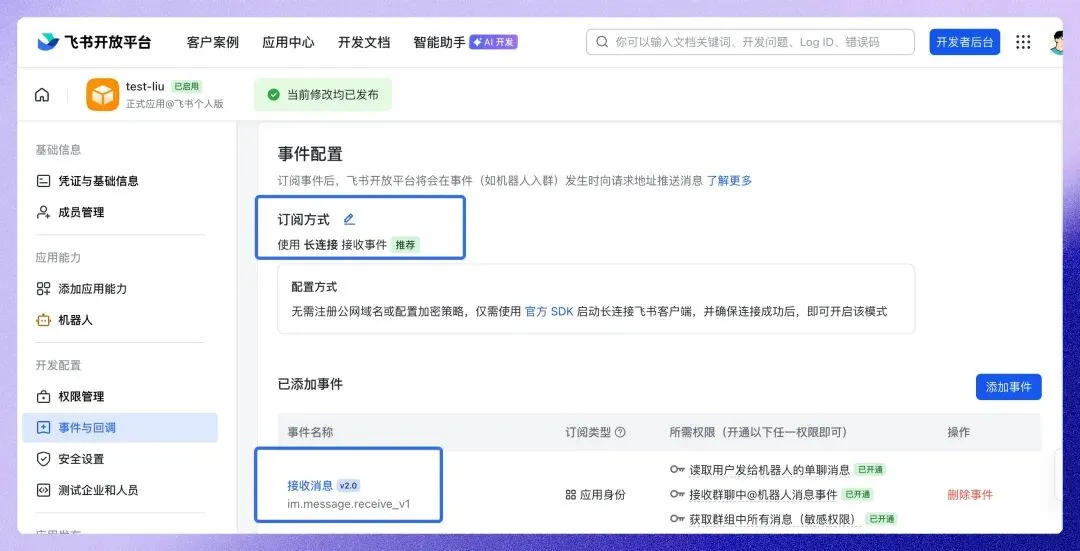
Task: Open 开发文档 in top navigation
Action: pyautogui.click(x=364, y=42)
